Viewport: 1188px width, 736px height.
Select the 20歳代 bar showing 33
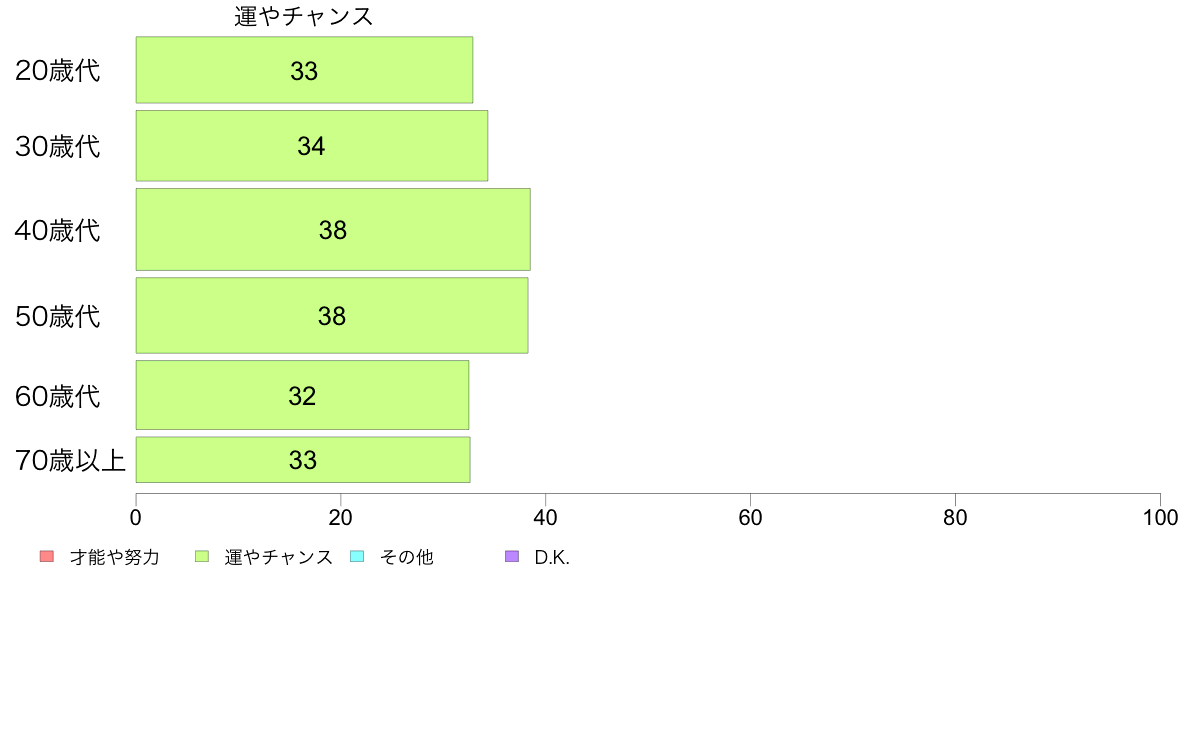305,70
